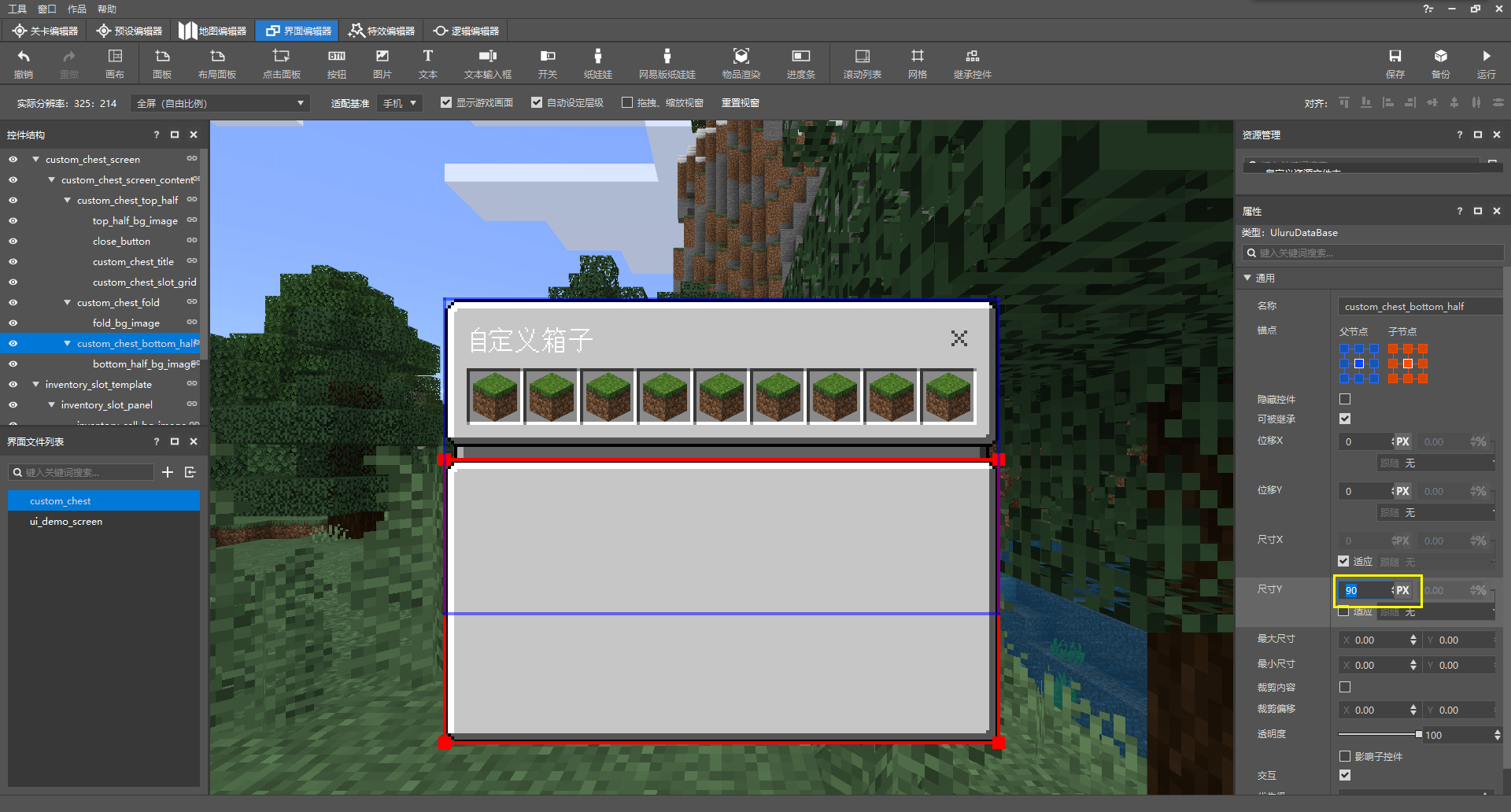Add a 面板 panel control
Screen dimensions: 1511x812
click(x=162, y=64)
